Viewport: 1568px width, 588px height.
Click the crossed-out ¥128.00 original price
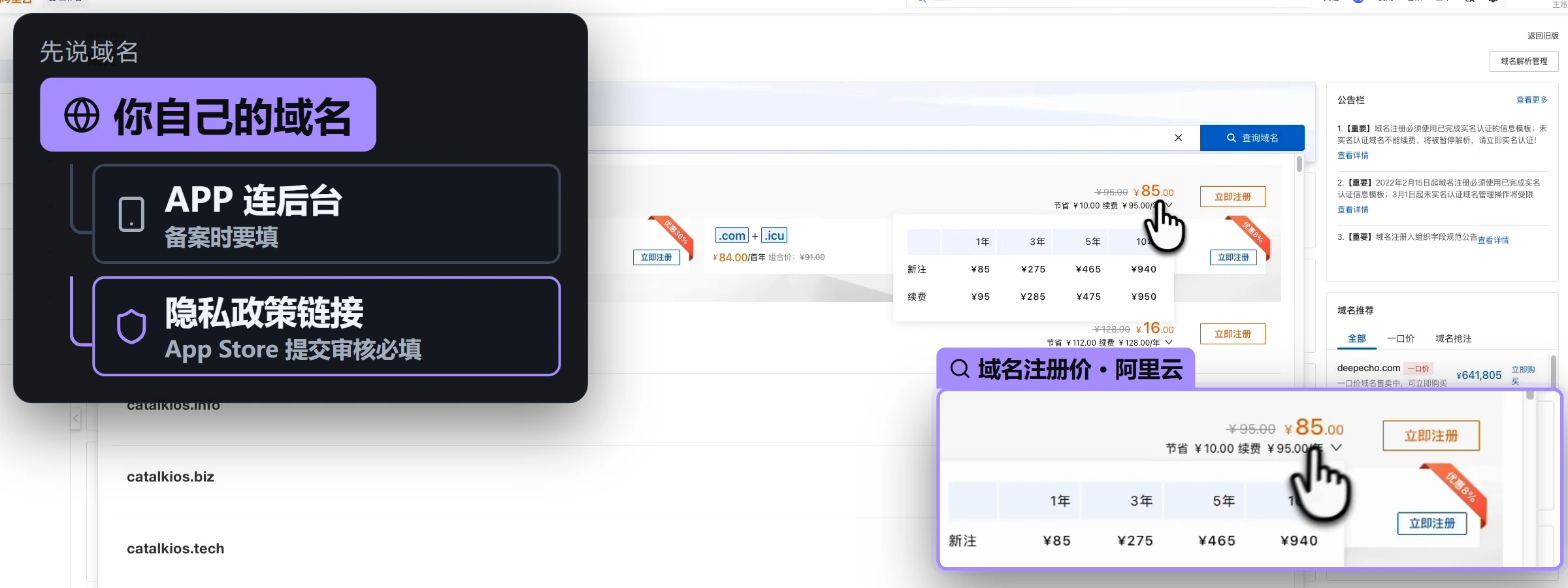coord(1111,329)
